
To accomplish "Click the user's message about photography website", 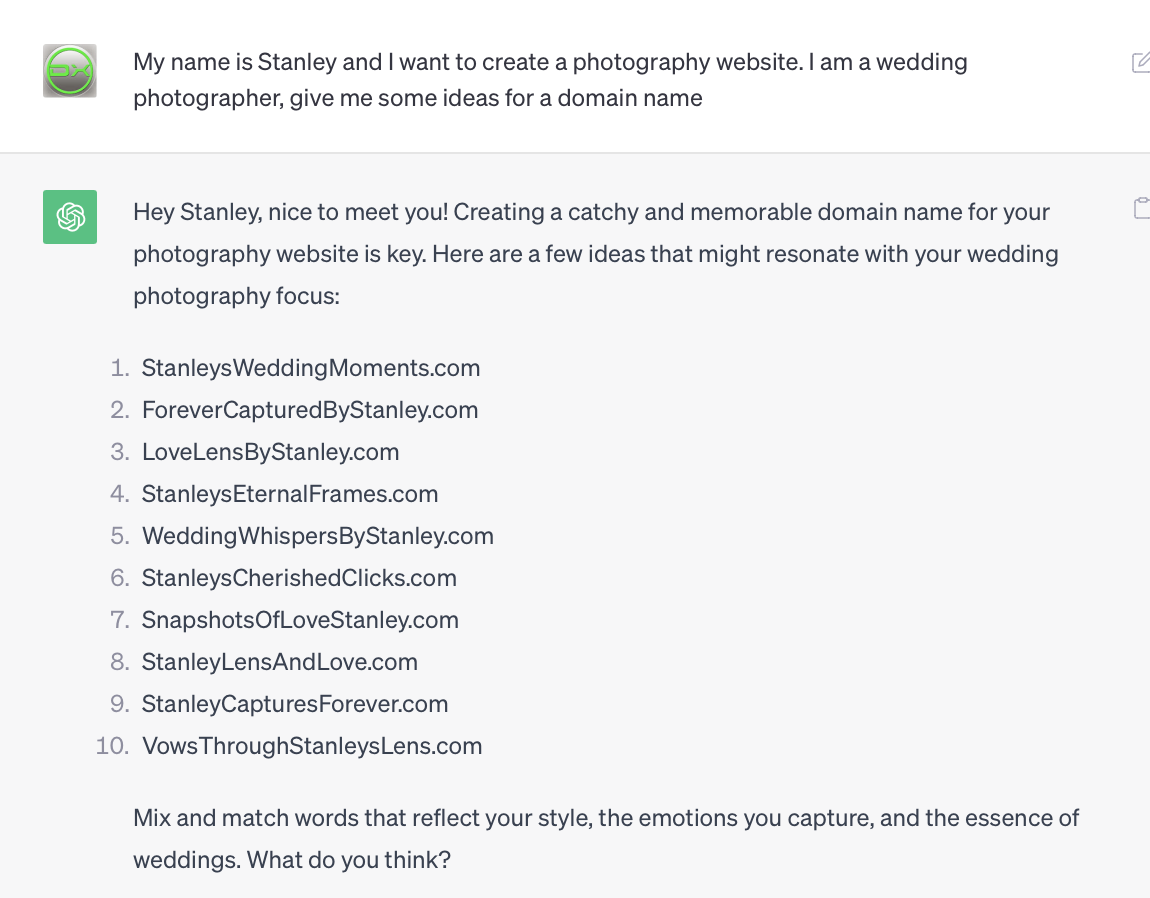I will tap(550, 79).
